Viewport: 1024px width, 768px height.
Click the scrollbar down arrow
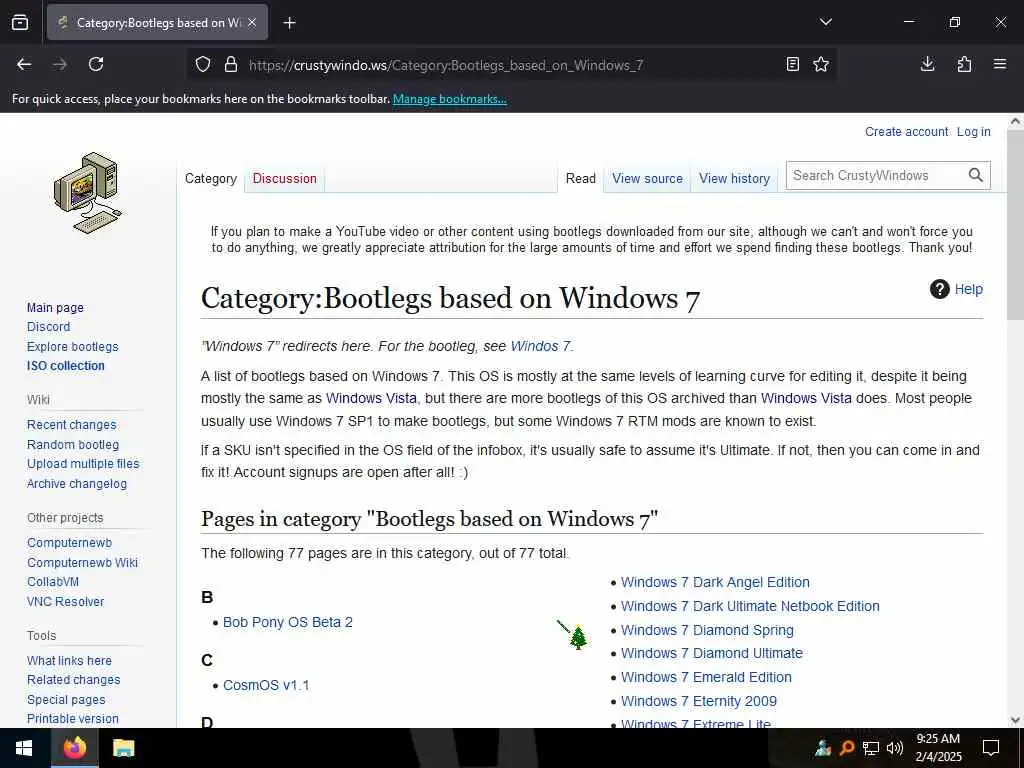tap(1015, 720)
